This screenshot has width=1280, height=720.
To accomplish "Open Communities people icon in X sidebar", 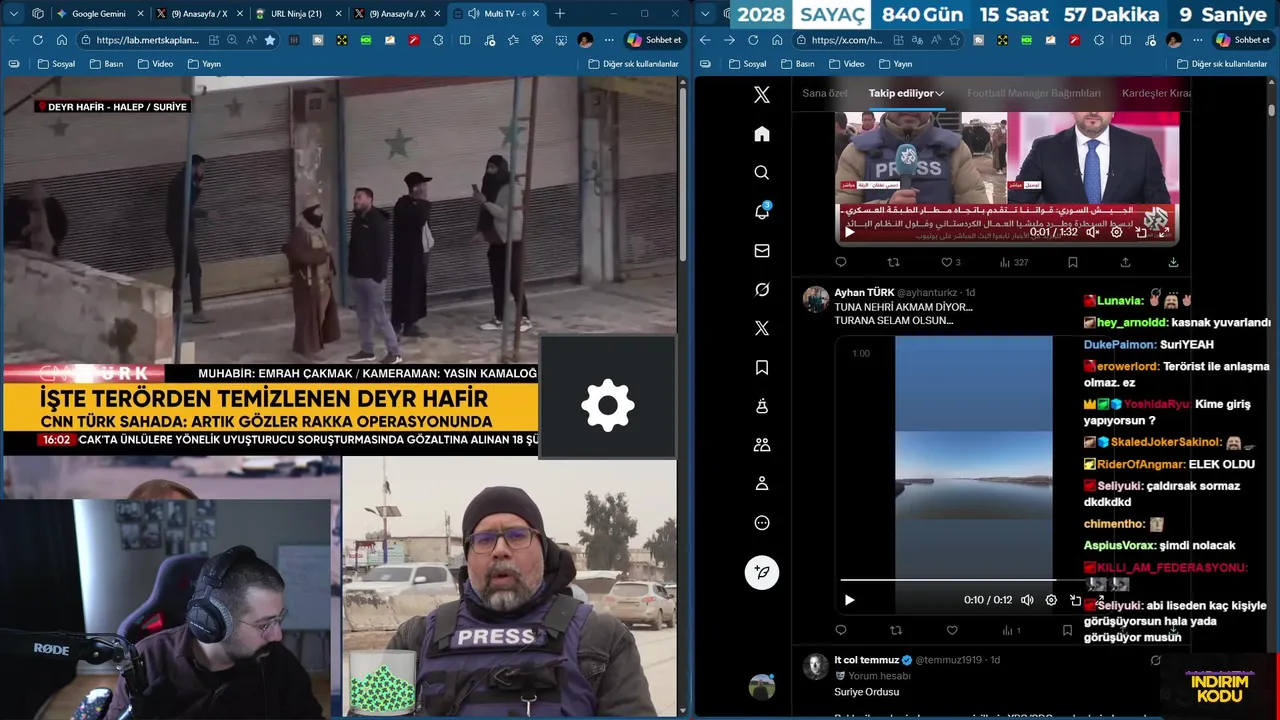I will point(762,445).
